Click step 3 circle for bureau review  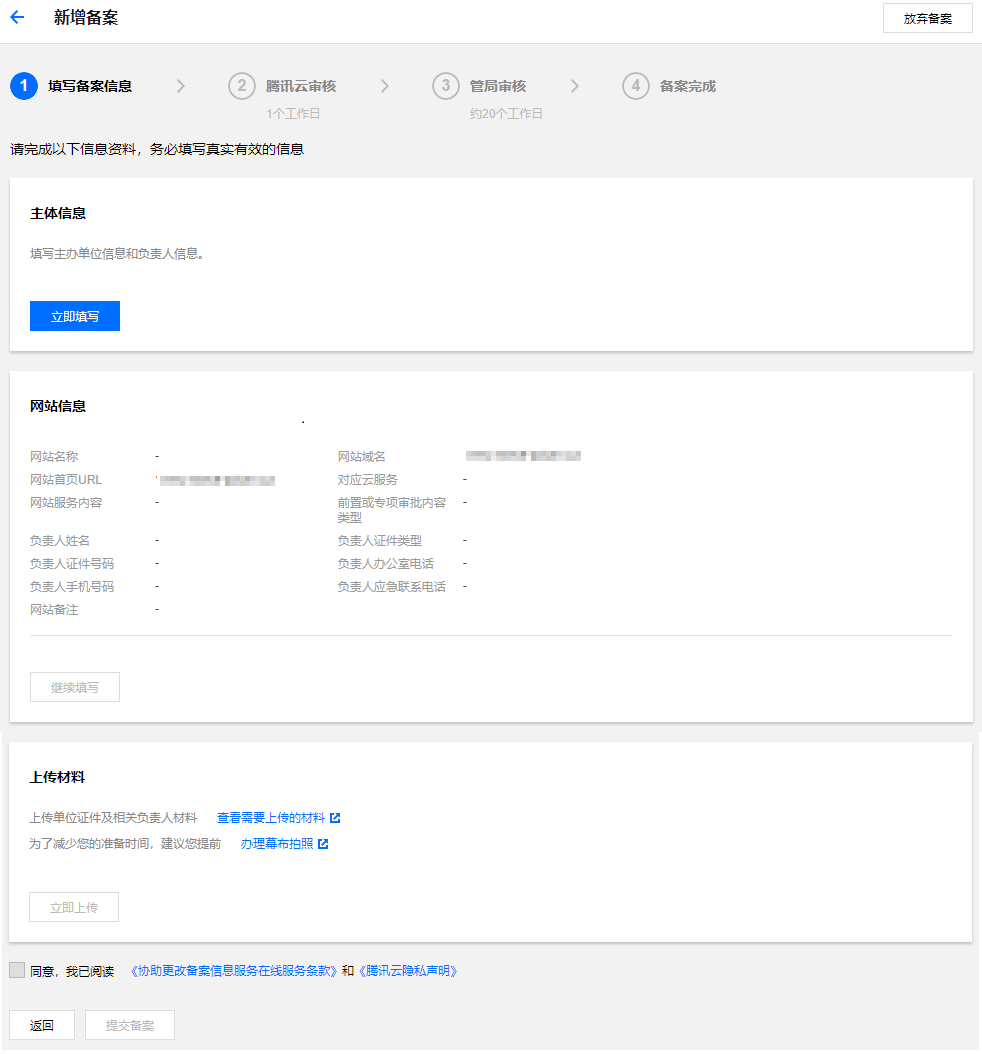[x=446, y=86]
